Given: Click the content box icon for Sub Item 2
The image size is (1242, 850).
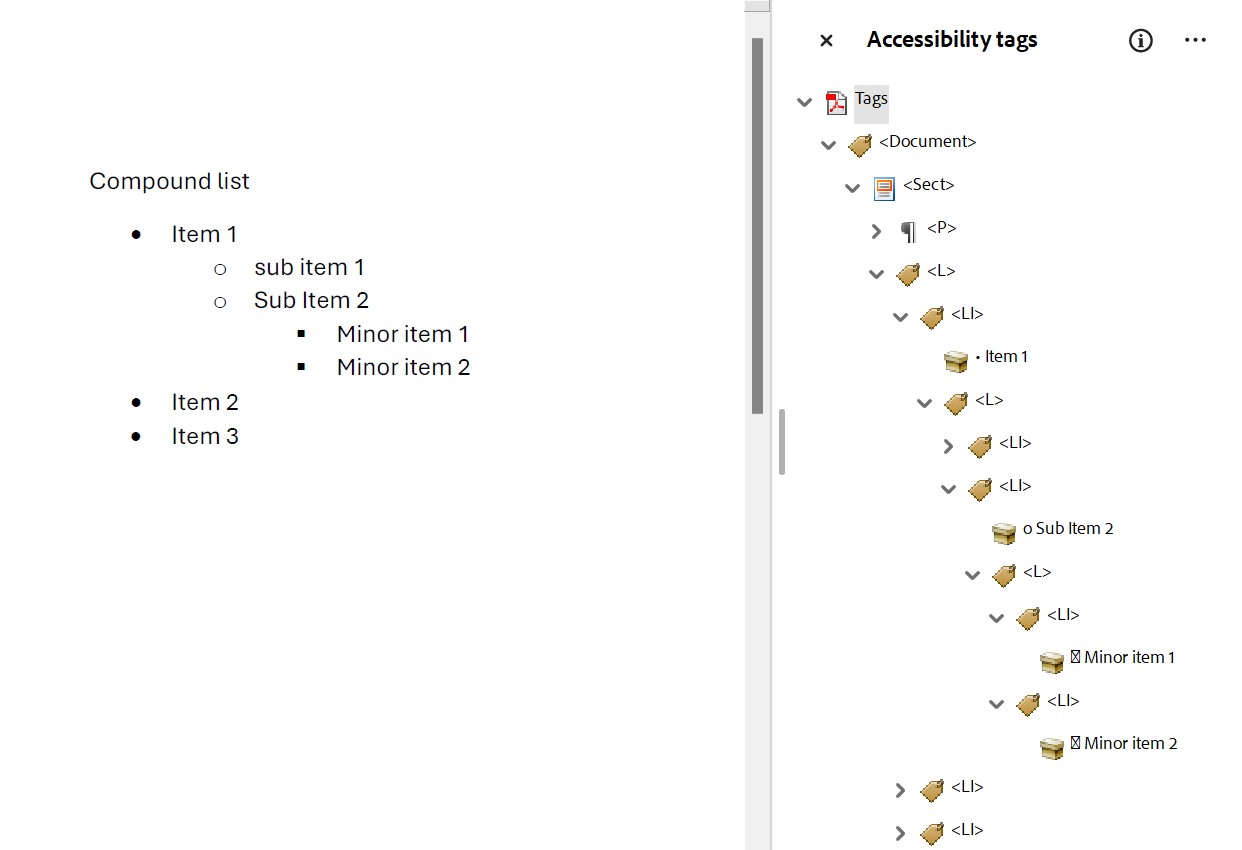Looking at the screenshot, I should click(x=1003, y=532).
